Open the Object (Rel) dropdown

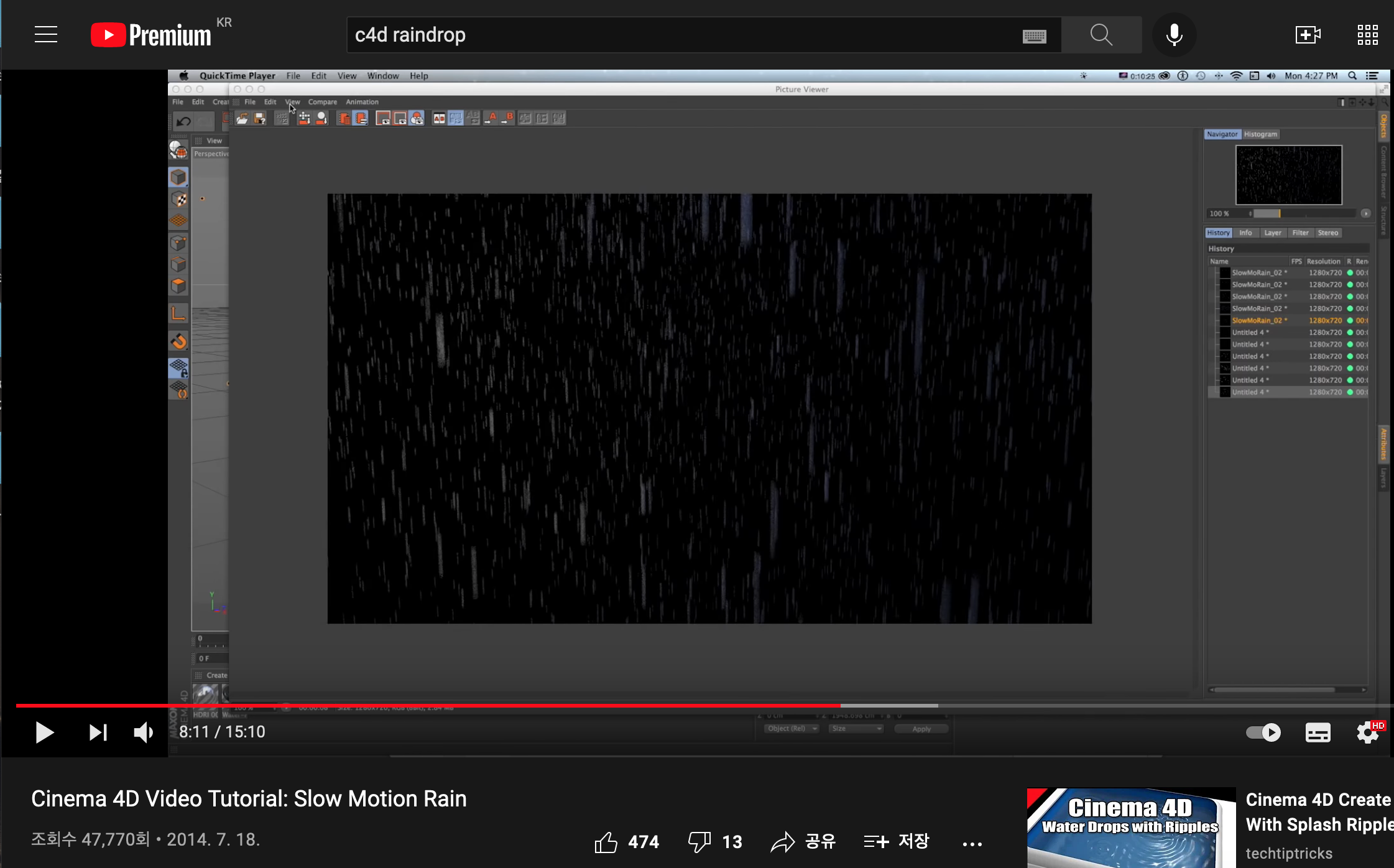(792, 729)
